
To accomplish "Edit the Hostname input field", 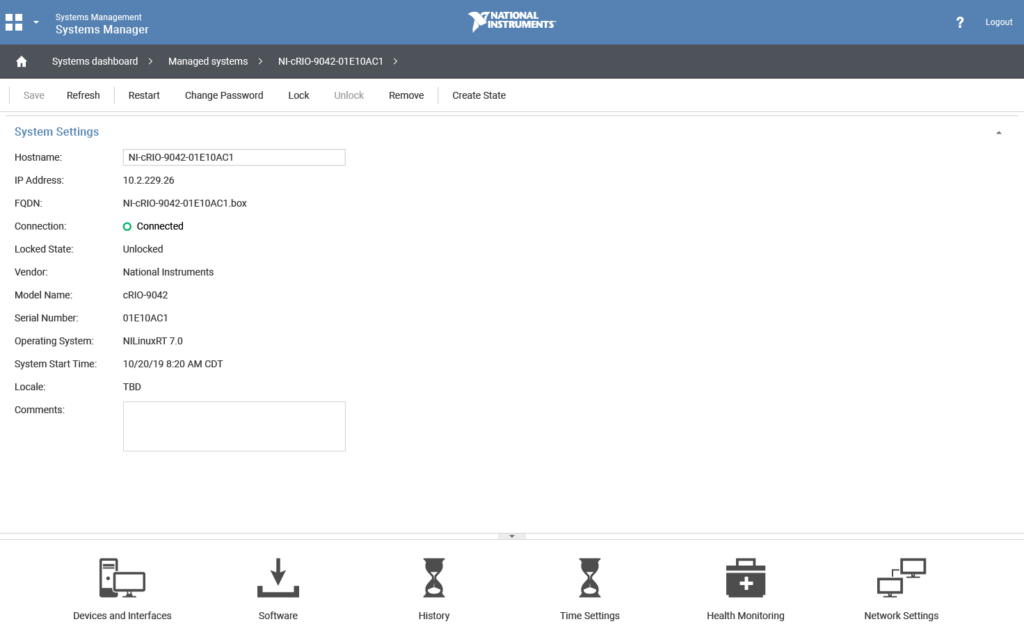I will click(234, 157).
